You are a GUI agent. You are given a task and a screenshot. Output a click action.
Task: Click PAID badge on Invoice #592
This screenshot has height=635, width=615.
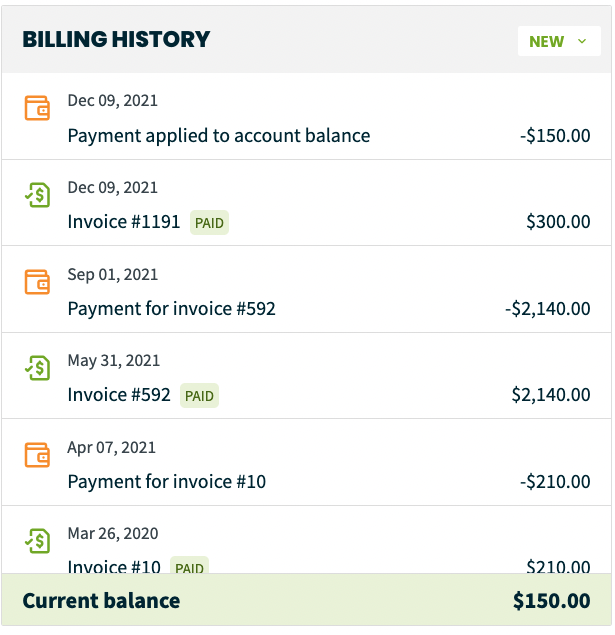[199, 396]
